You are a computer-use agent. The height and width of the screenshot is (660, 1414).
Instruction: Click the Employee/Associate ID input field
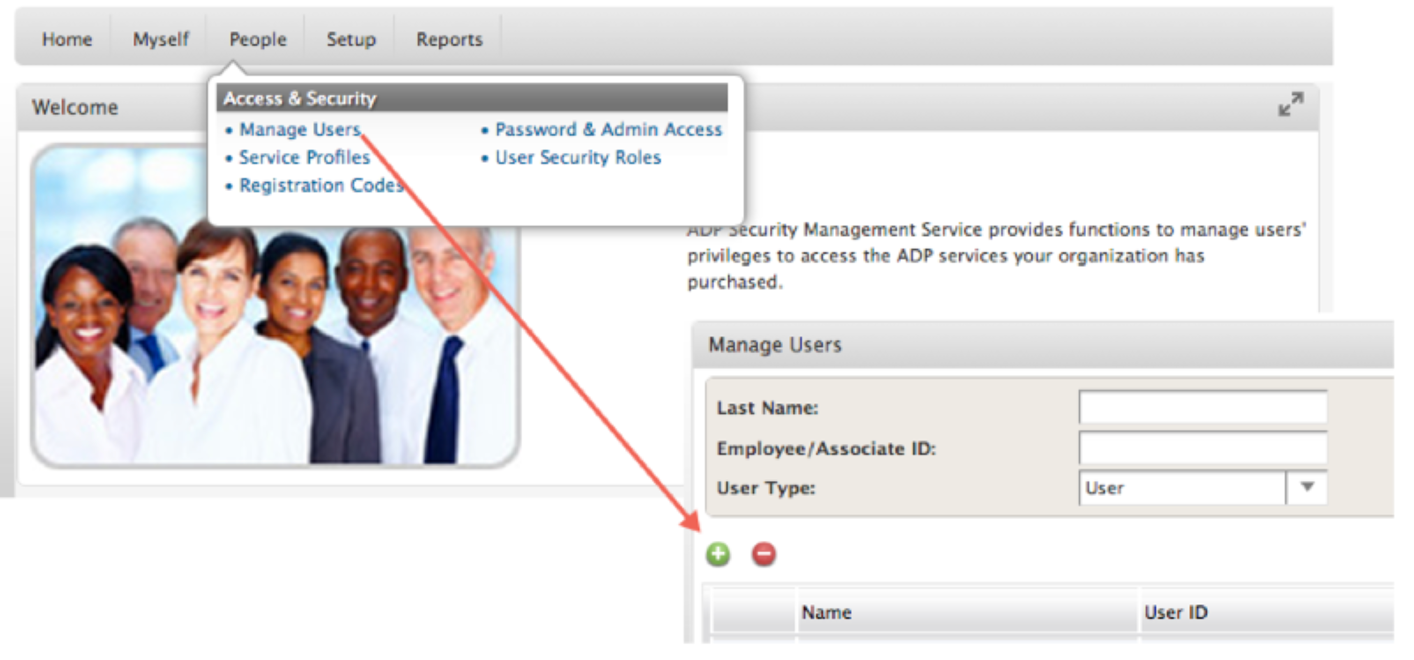(1202, 447)
